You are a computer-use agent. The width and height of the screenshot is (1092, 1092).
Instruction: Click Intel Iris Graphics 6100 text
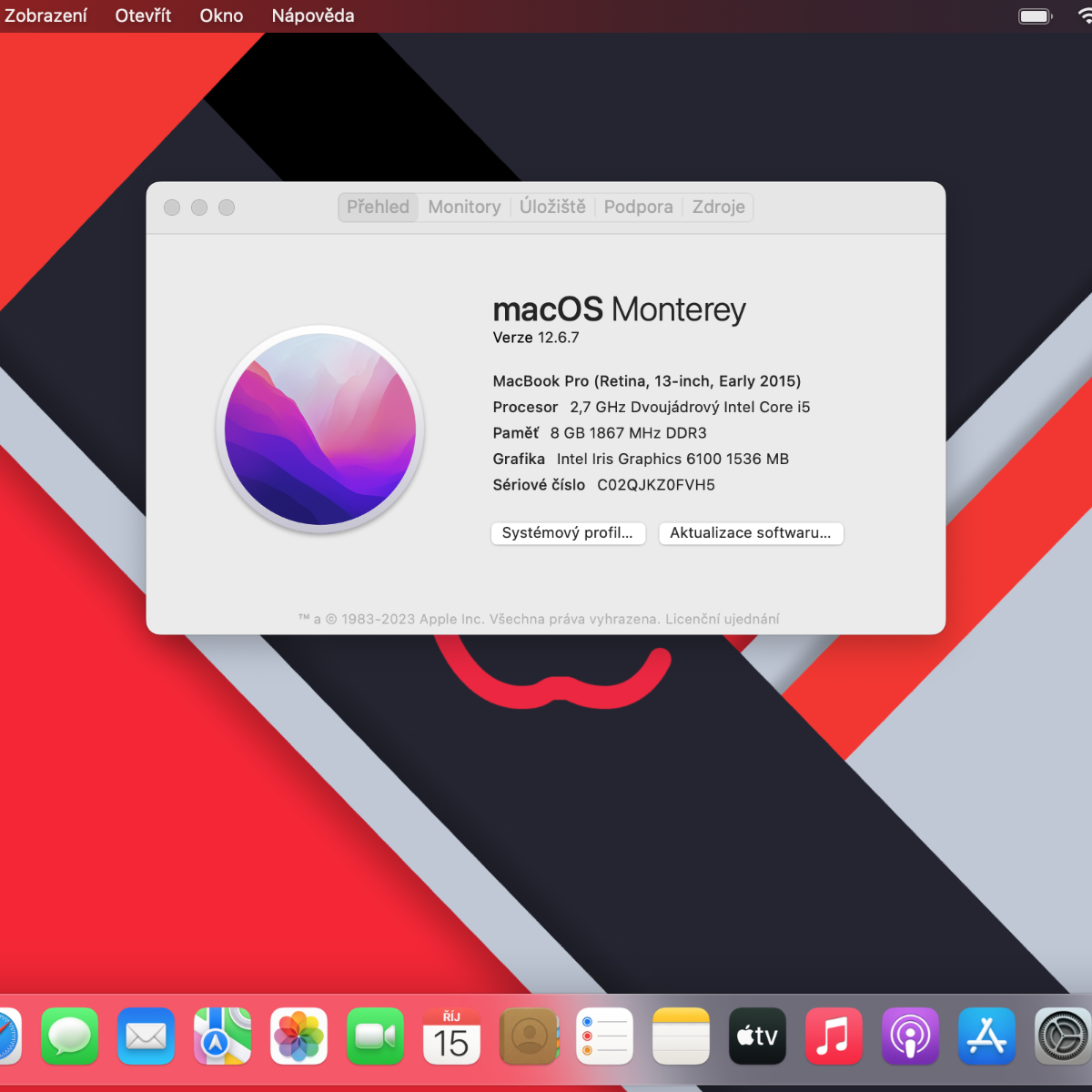672,459
